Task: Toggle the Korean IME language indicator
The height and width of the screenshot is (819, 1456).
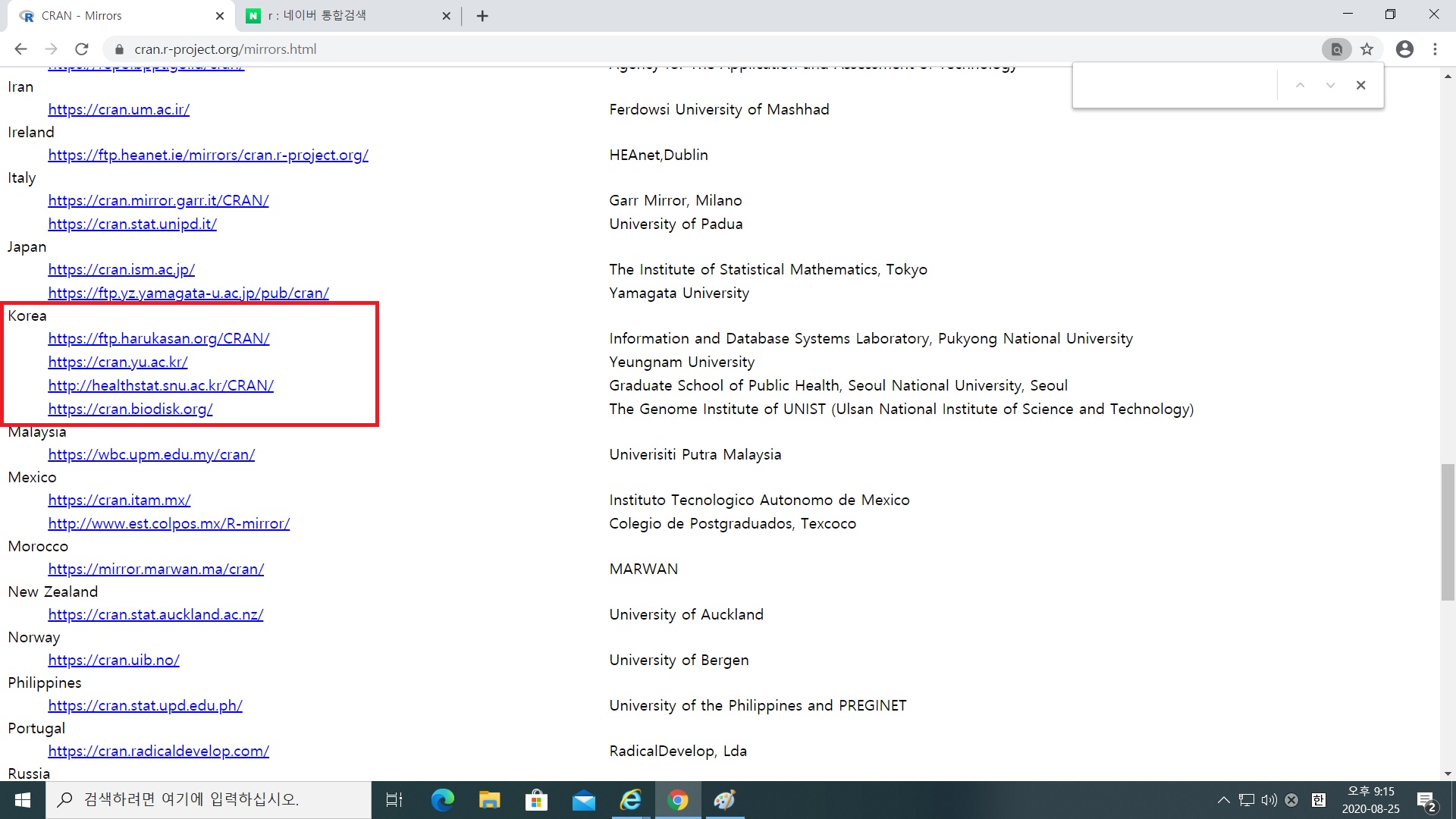Action: (1319, 800)
